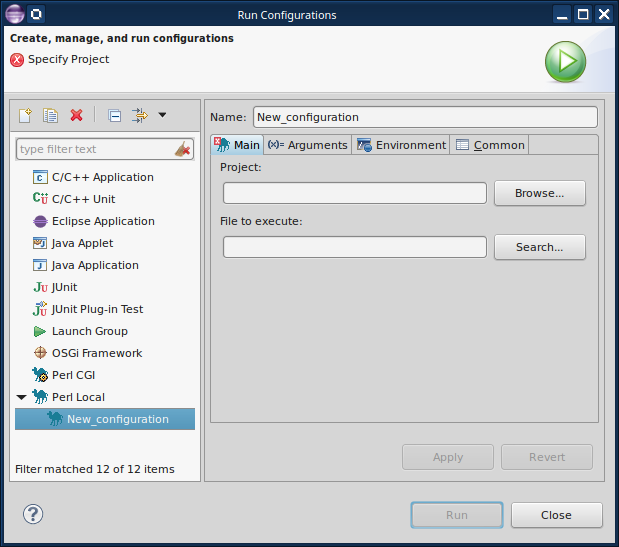Click the File to execute field
This screenshot has height=547, width=619.
tap(355, 247)
